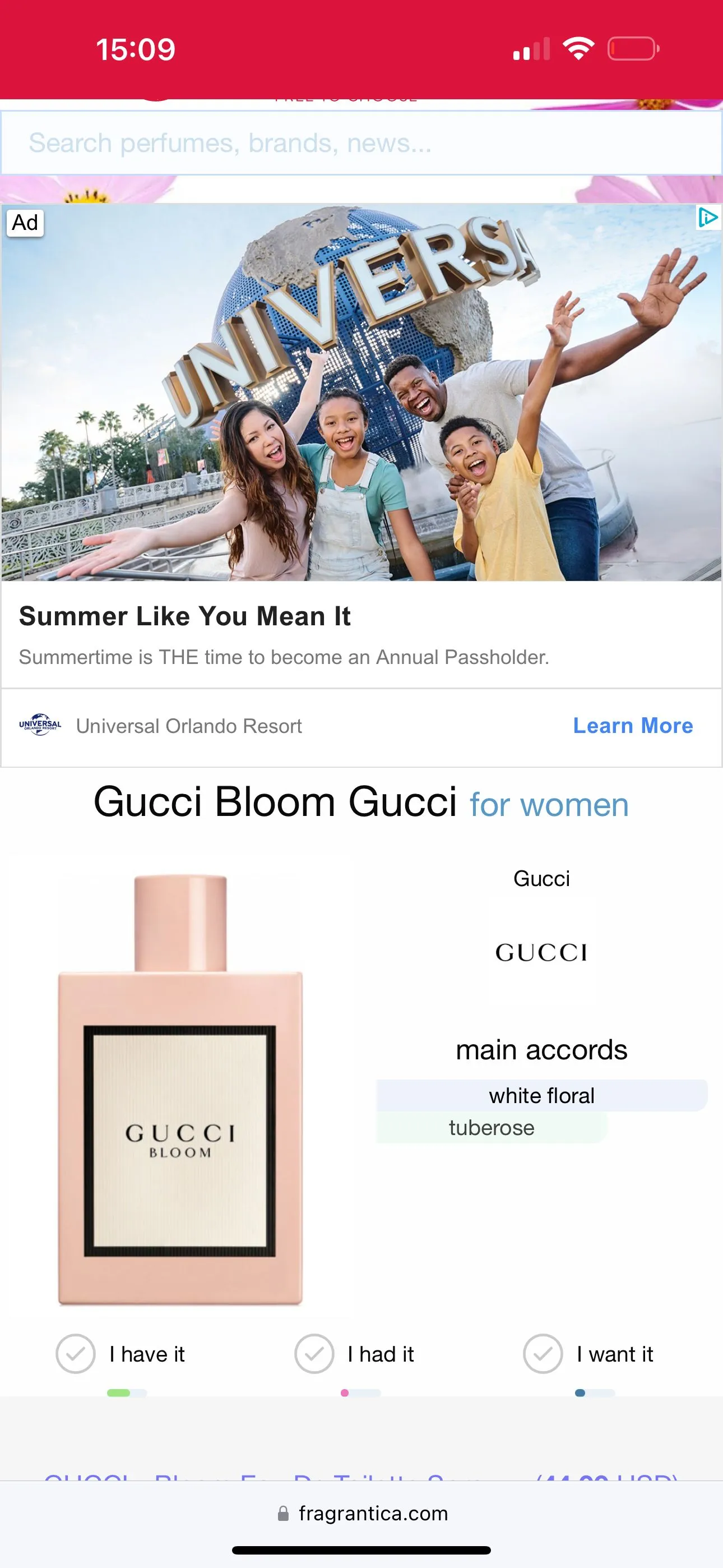Check the 'I want it' circle
723x1568 pixels.
coord(543,1354)
